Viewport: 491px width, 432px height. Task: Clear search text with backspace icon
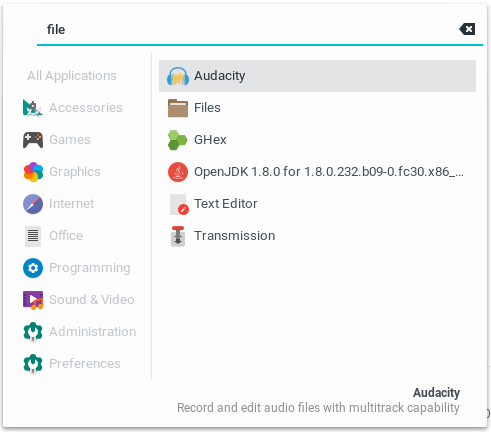coord(467,29)
